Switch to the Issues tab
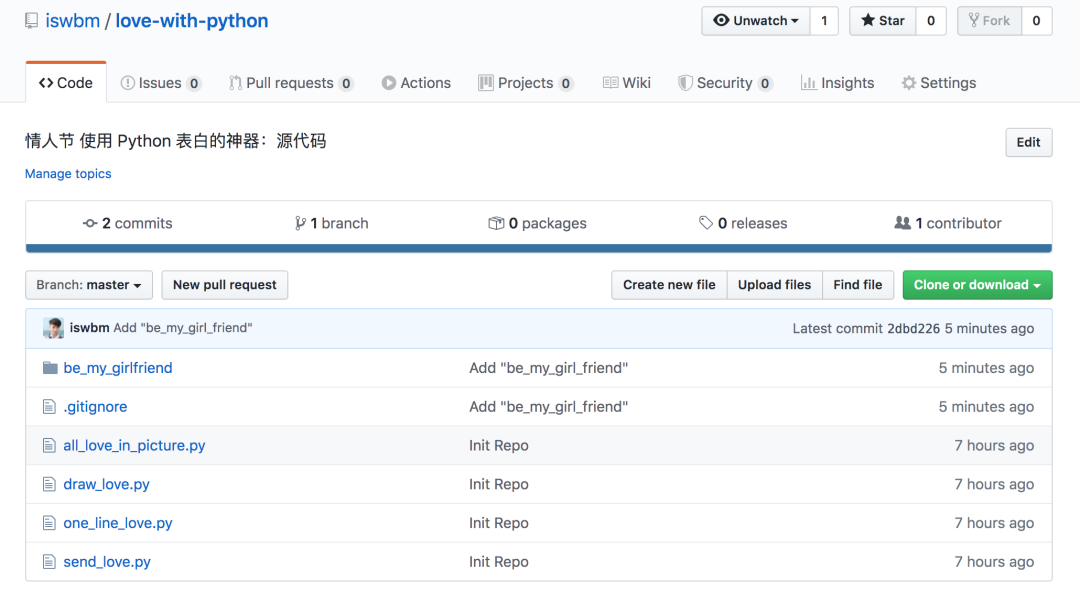 point(160,83)
